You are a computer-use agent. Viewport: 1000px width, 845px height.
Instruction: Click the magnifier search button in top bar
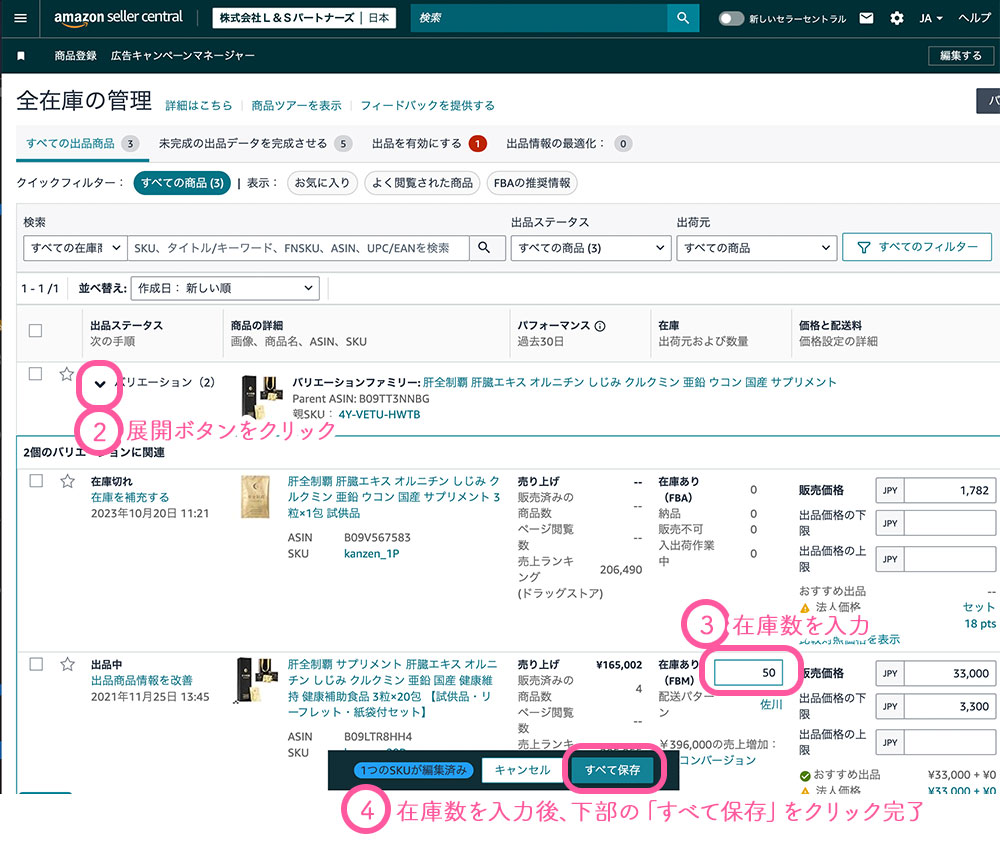(x=683, y=18)
